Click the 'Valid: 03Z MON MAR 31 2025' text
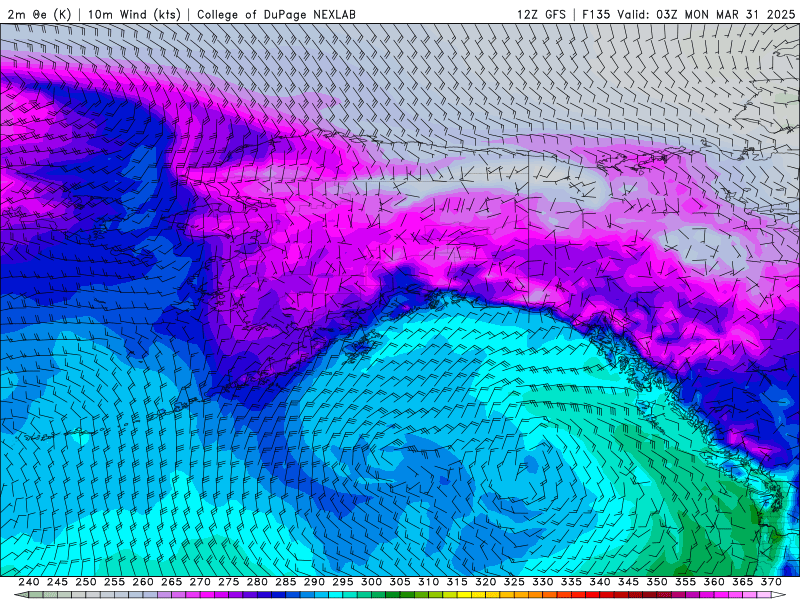Screen dimensions: 800x600 coord(706,14)
